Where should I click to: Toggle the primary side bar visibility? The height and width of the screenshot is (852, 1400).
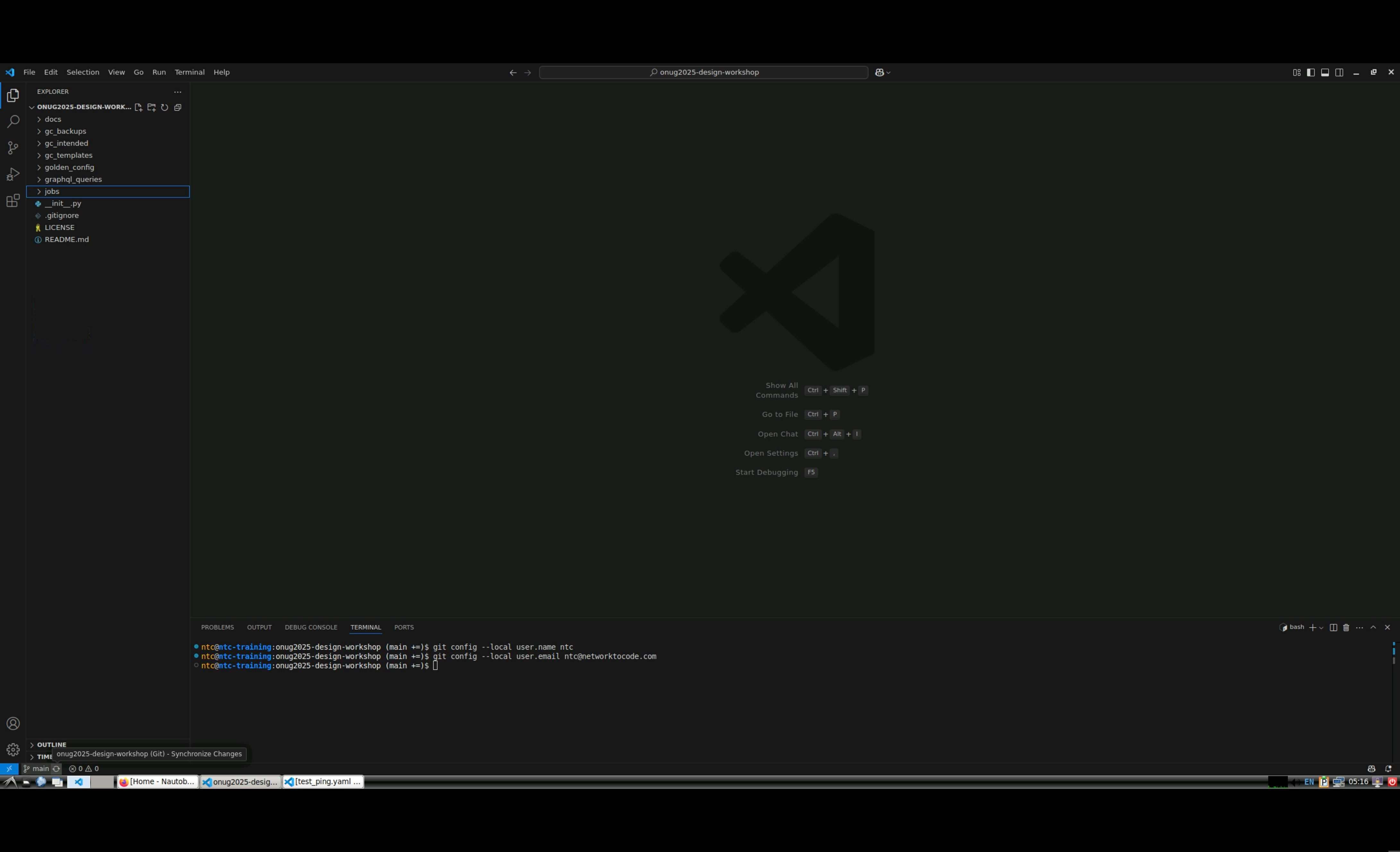click(x=1311, y=73)
